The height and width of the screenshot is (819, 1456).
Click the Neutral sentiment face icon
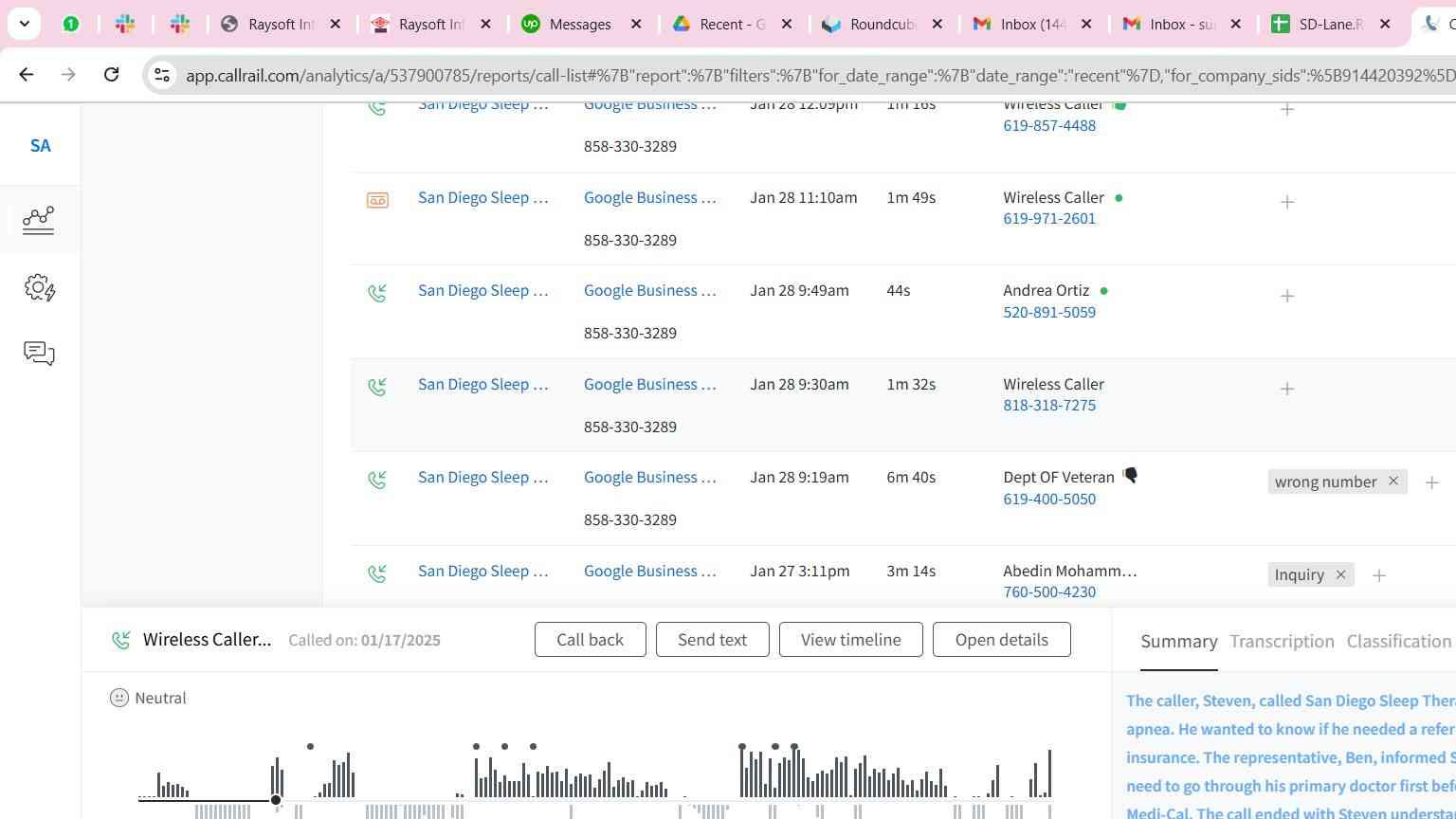(118, 698)
